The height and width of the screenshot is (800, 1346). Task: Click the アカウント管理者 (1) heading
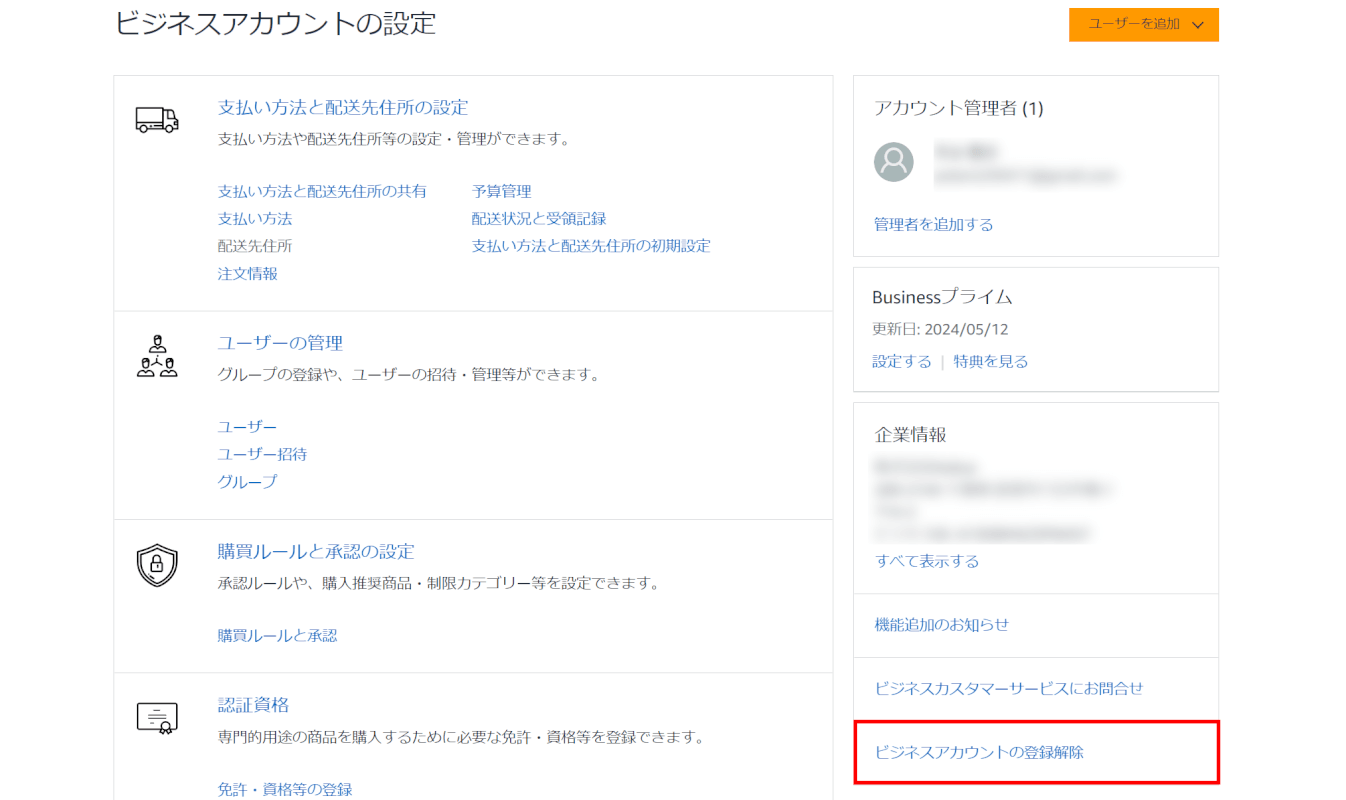pos(958,108)
